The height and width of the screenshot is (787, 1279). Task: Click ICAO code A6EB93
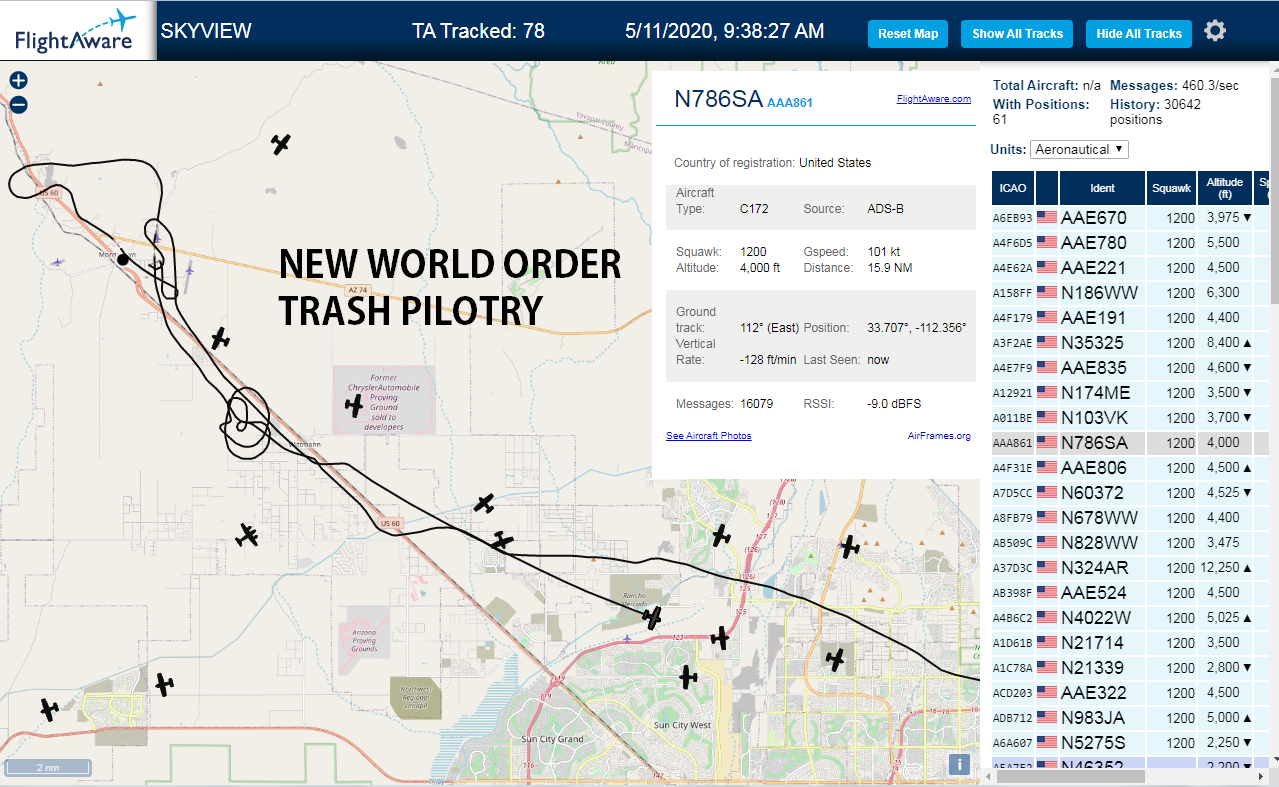point(1012,218)
